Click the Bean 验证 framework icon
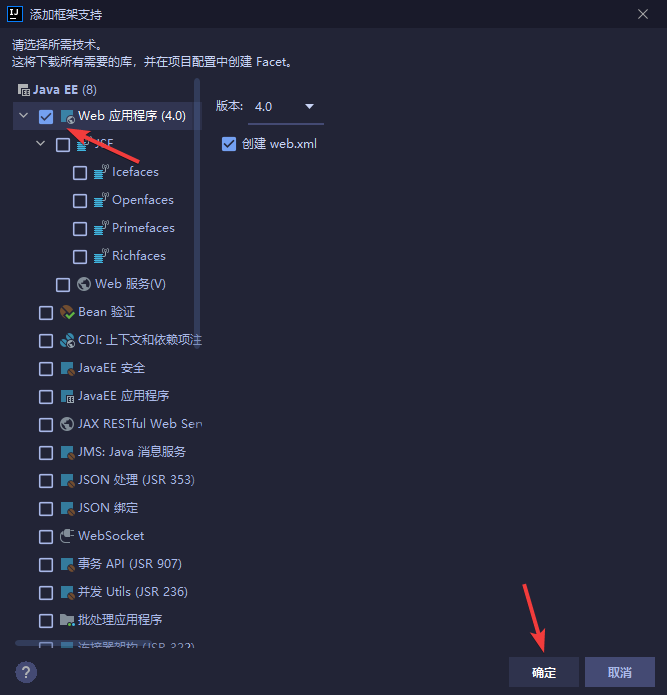The image size is (667, 695). (x=67, y=312)
